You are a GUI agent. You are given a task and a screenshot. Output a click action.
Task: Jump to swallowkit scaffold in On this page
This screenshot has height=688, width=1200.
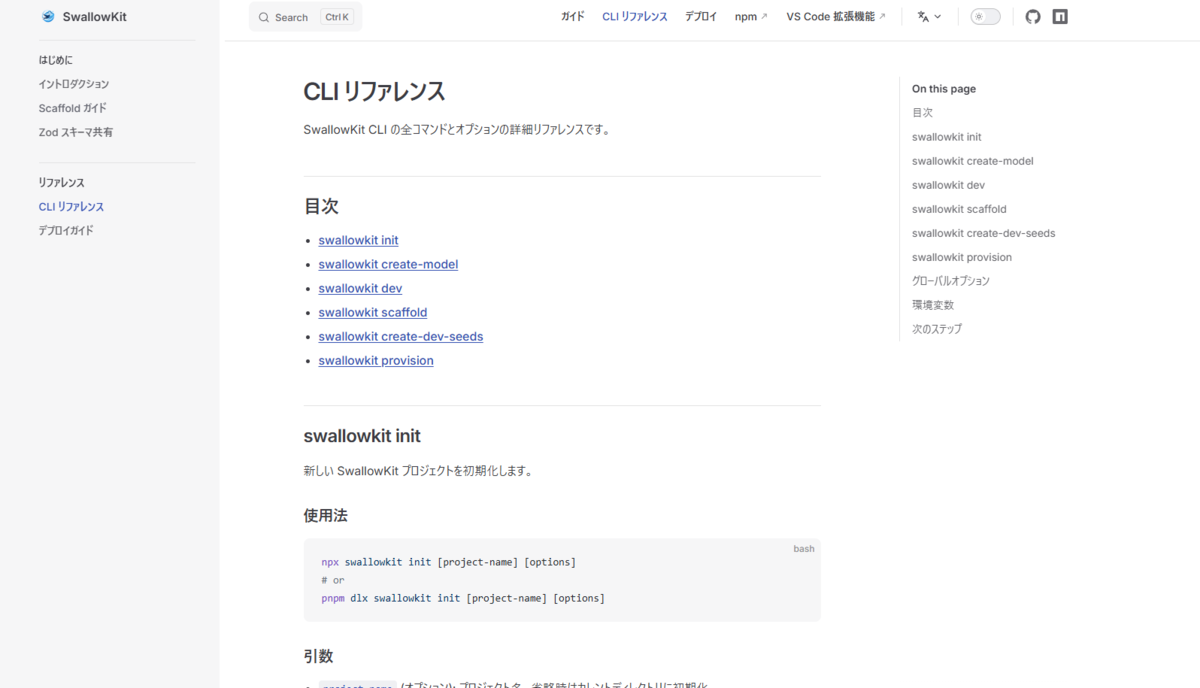point(960,209)
